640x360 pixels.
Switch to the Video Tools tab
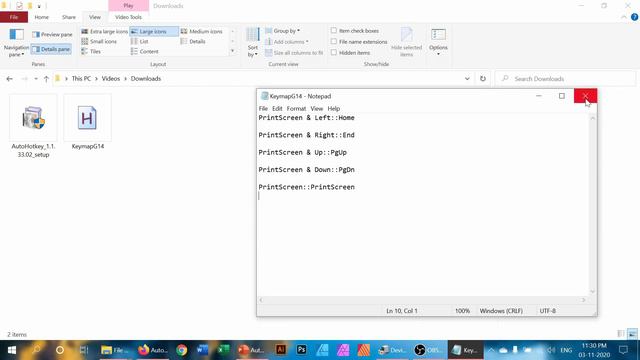[x=128, y=17]
